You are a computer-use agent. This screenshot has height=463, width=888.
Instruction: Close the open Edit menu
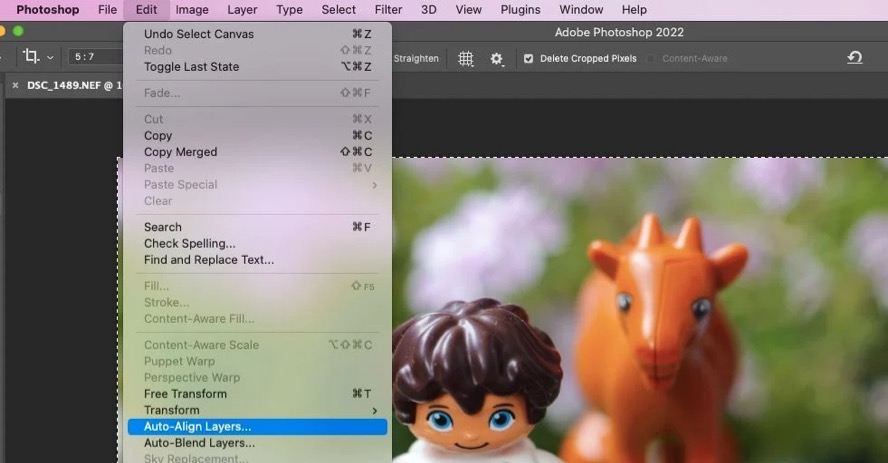[146, 10]
